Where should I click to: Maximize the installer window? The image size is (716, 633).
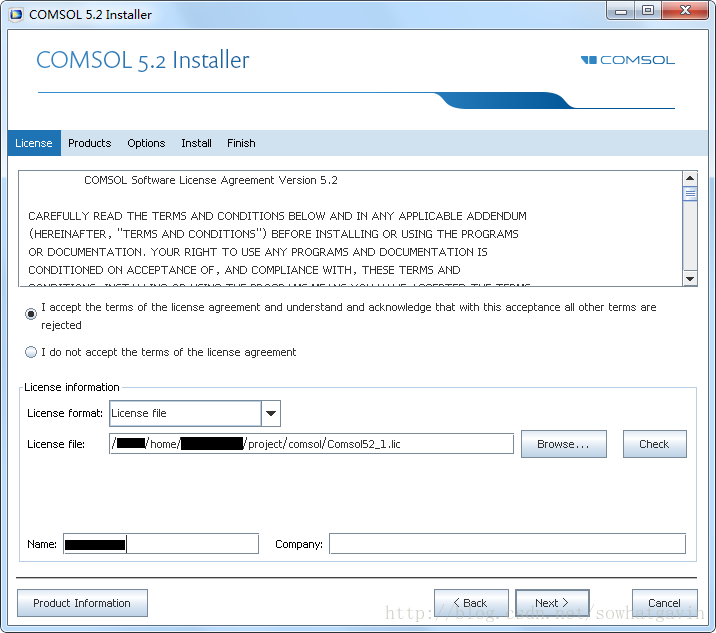[648, 11]
